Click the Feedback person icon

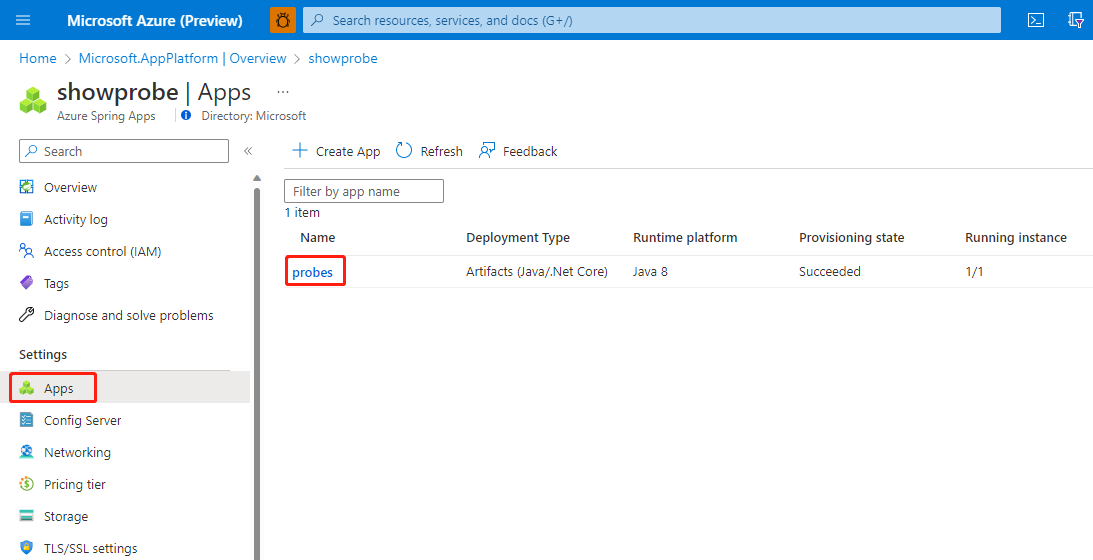click(487, 151)
